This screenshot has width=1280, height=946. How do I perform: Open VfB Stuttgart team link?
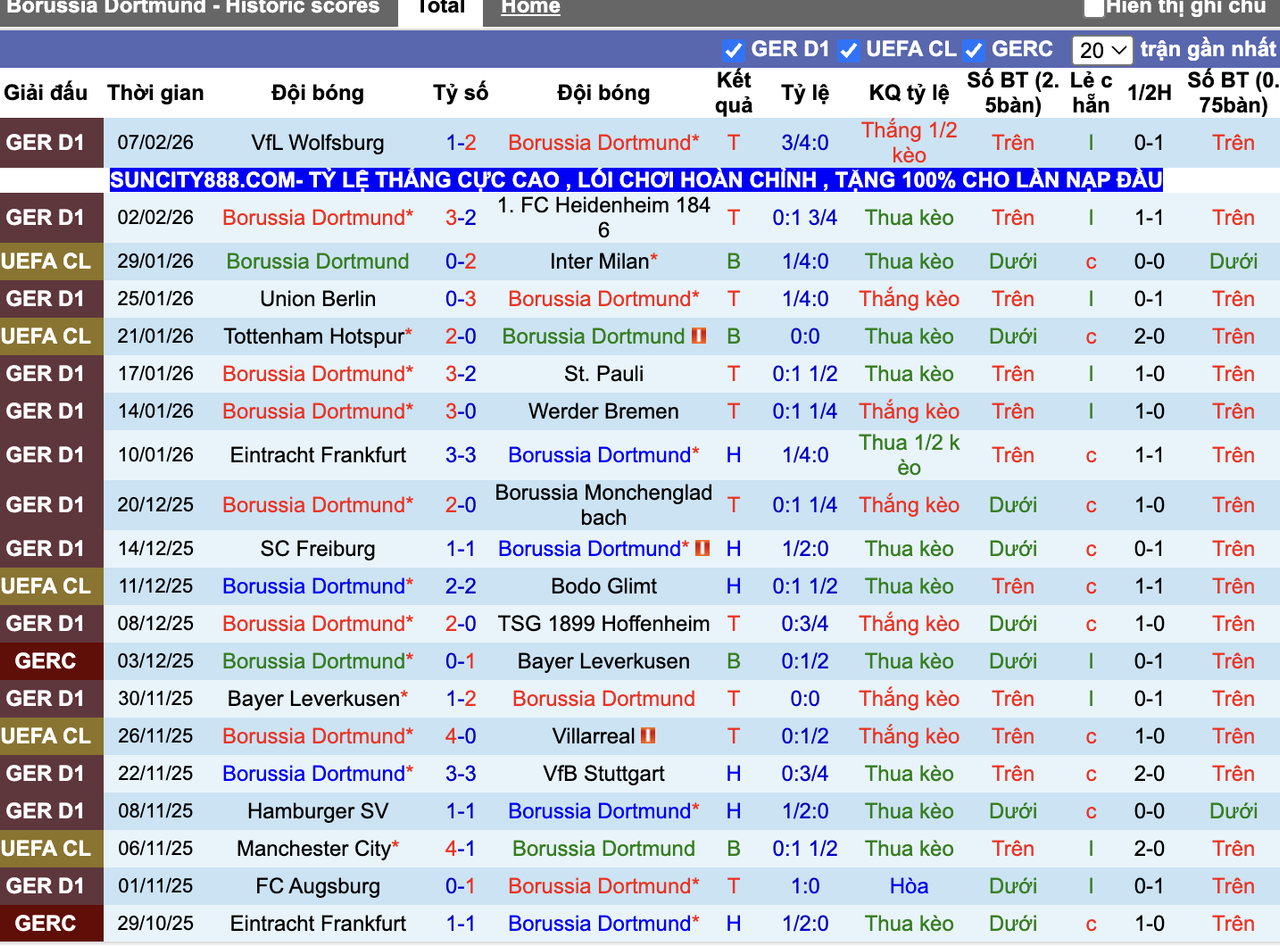tap(604, 774)
